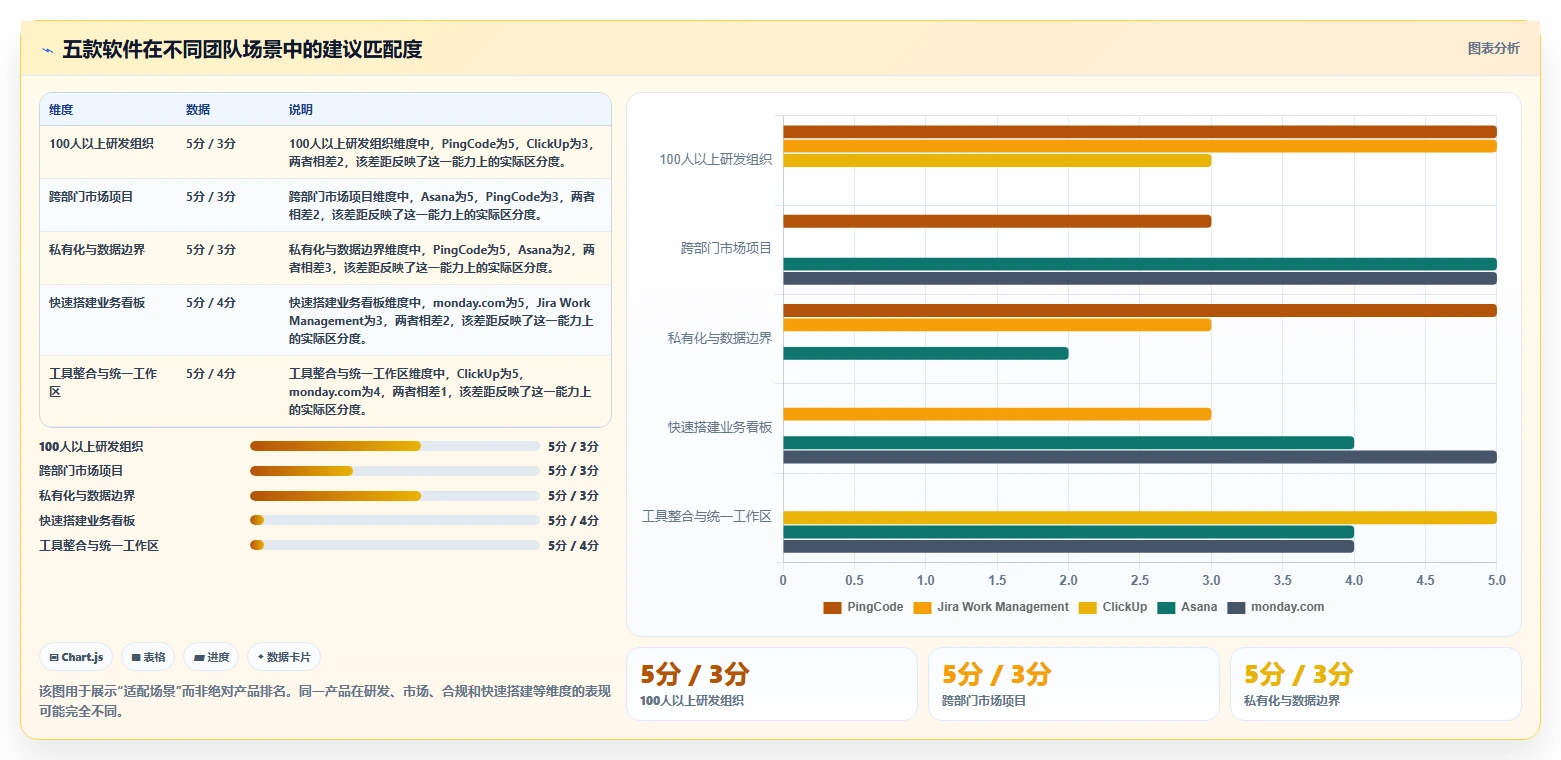Image resolution: width=1561 pixels, height=760 pixels.
Task: Click the 工具整合与统一工作区 progress bar
Action: pos(394,545)
